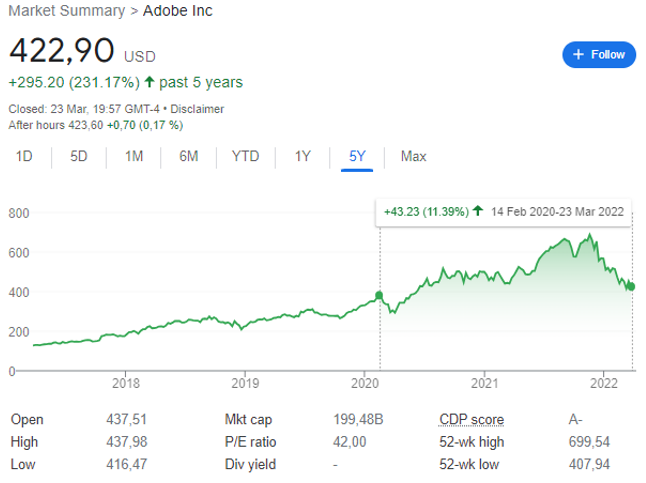
Task: Click the plus icon on Follow
Action: 577,54
